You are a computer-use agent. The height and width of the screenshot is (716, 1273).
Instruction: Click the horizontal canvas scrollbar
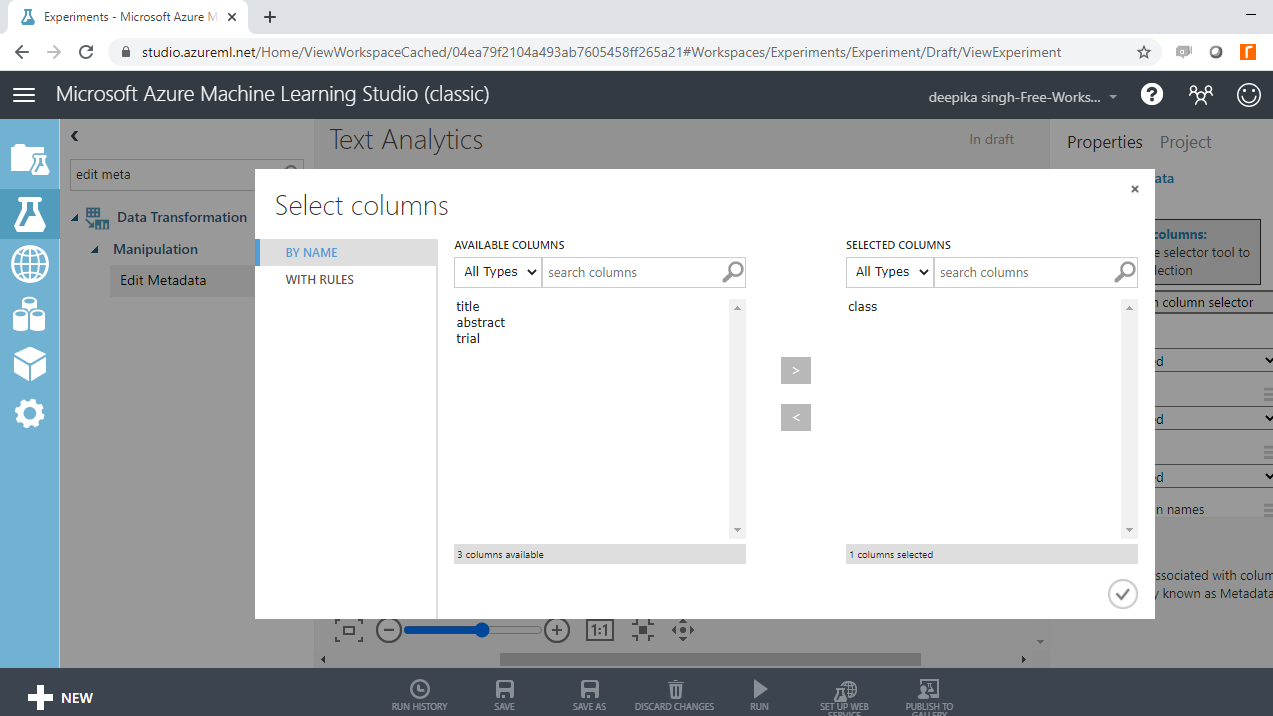[x=710, y=659]
